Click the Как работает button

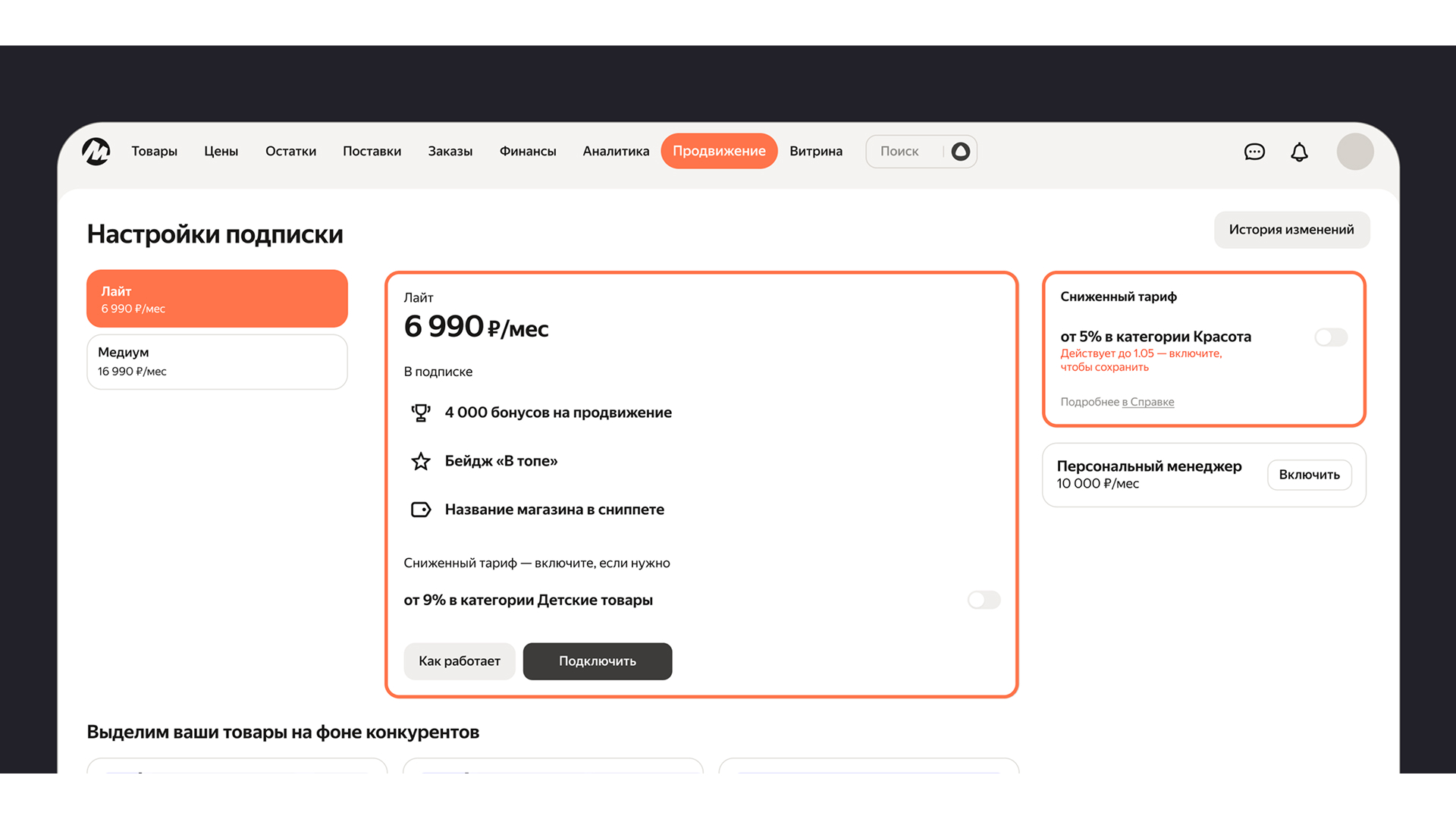[460, 661]
